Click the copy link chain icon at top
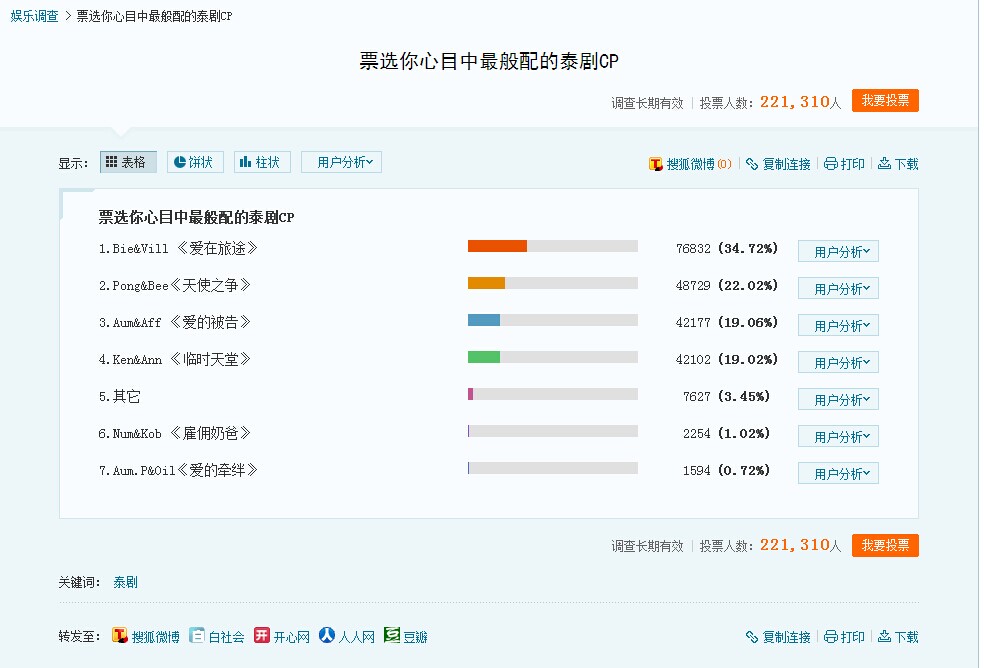The image size is (984, 668). coord(752,164)
